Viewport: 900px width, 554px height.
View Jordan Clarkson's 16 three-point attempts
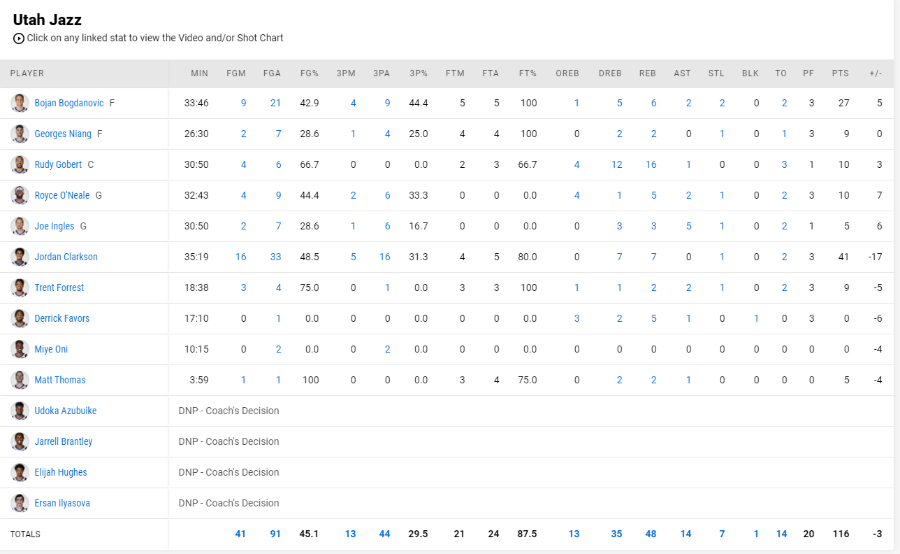385,257
